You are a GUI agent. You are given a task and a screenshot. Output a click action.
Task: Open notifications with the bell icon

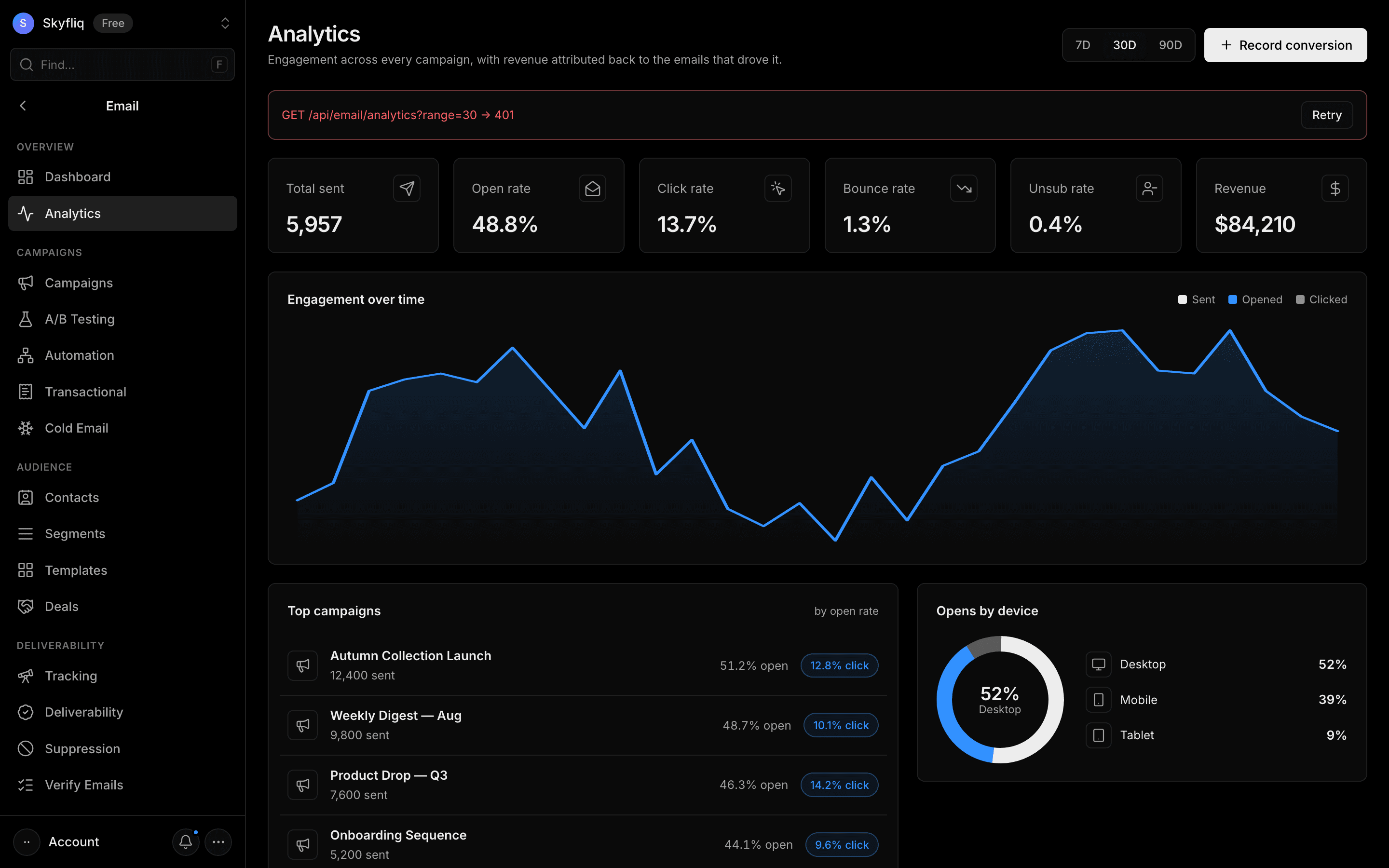(185, 842)
